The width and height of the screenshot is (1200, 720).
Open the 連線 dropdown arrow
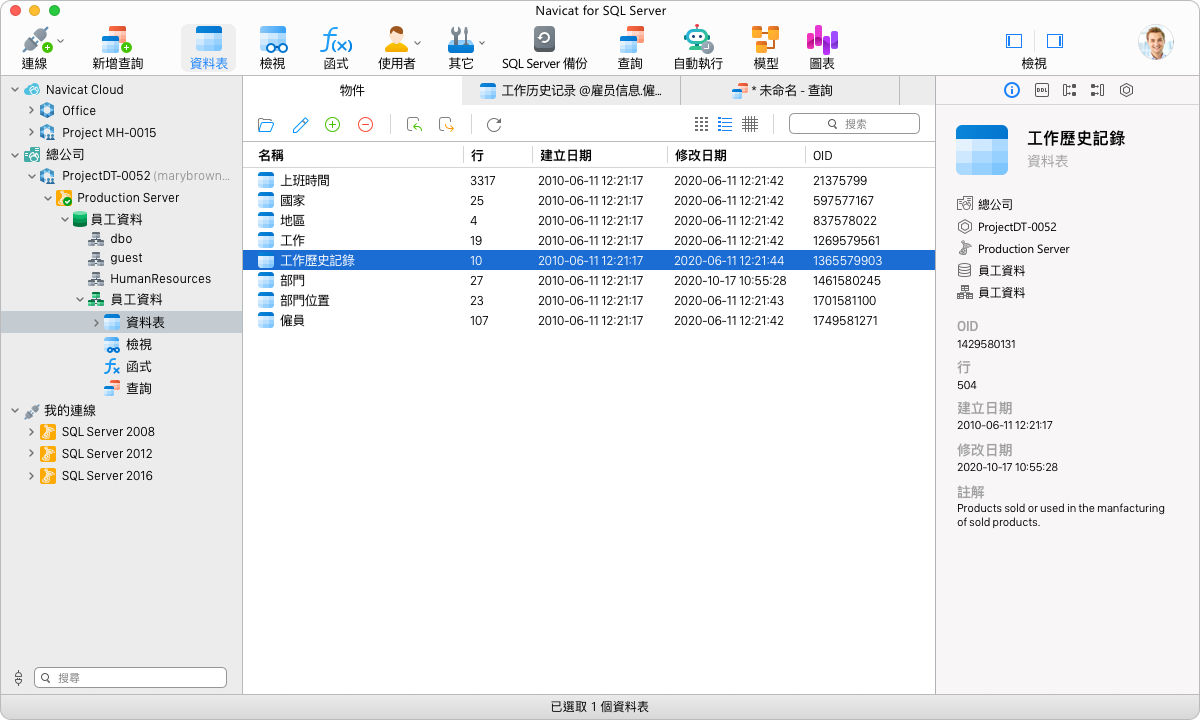(x=61, y=41)
